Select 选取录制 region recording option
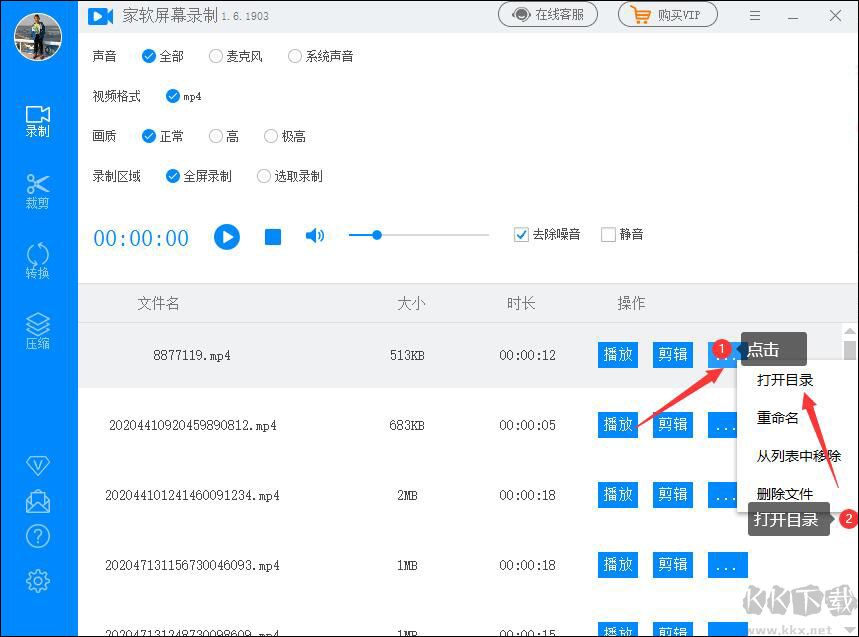This screenshot has height=637, width=859. (264, 176)
